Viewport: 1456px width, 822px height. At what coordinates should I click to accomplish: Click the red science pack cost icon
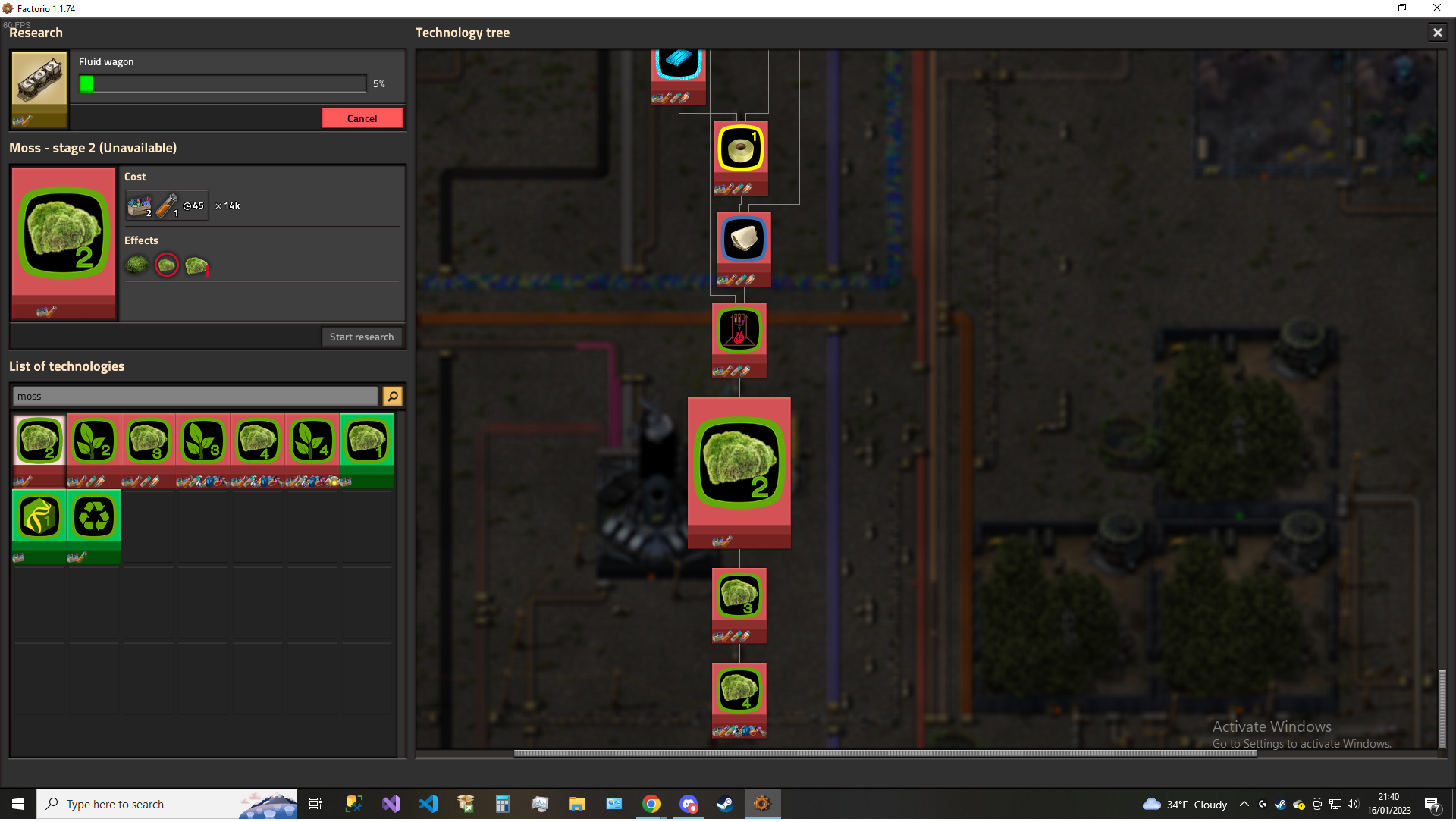click(167, 206)
